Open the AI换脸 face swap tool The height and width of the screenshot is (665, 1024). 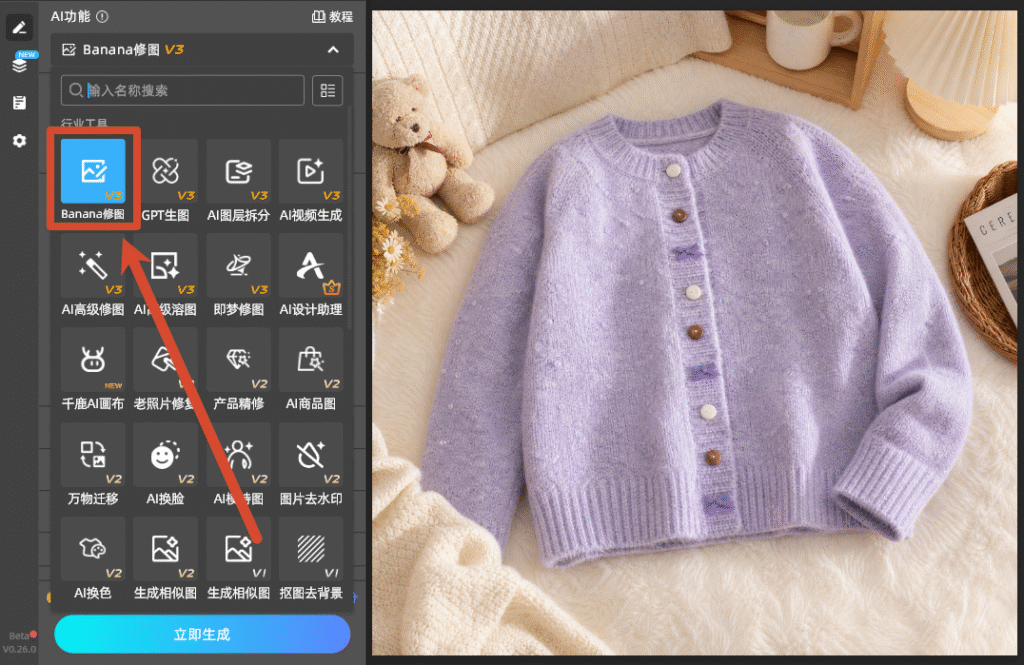165,455
